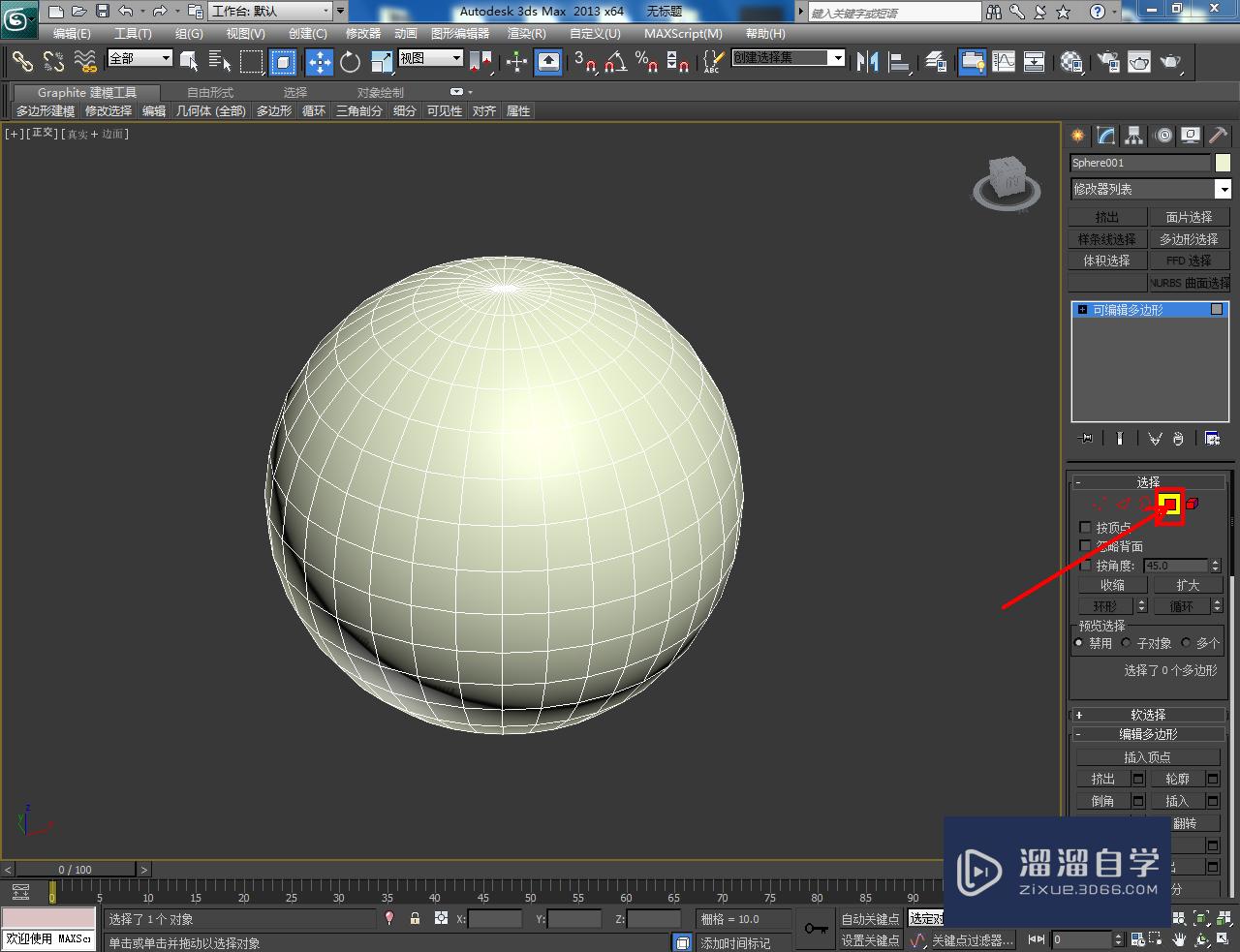Image resolution: width=1240 pixels, height=952 pixels.
Task: Switch to the Utilities hammer panel
Action: tap(1219, 136)
